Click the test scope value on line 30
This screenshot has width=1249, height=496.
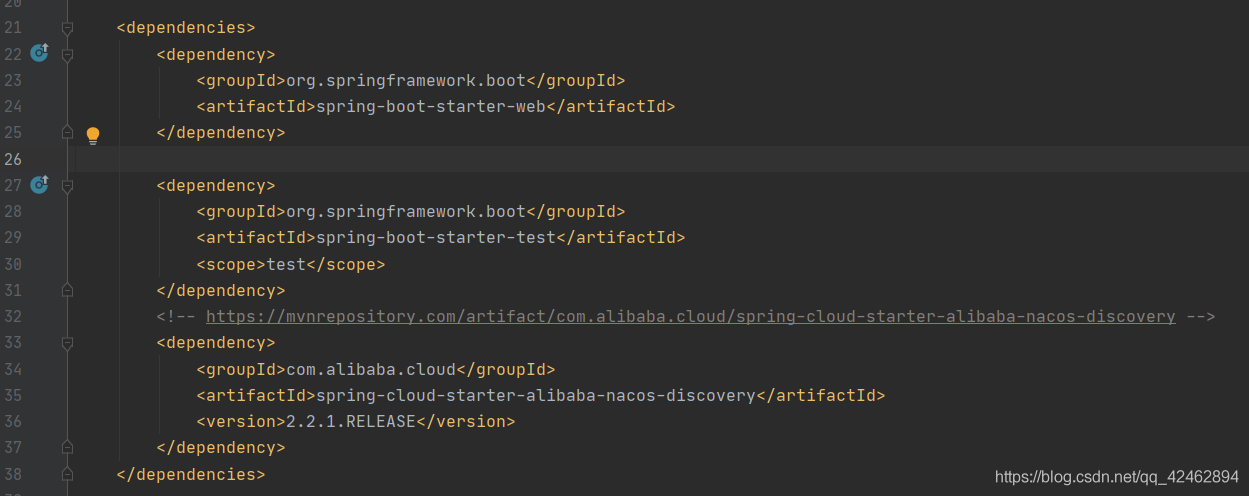coord(286,264)
